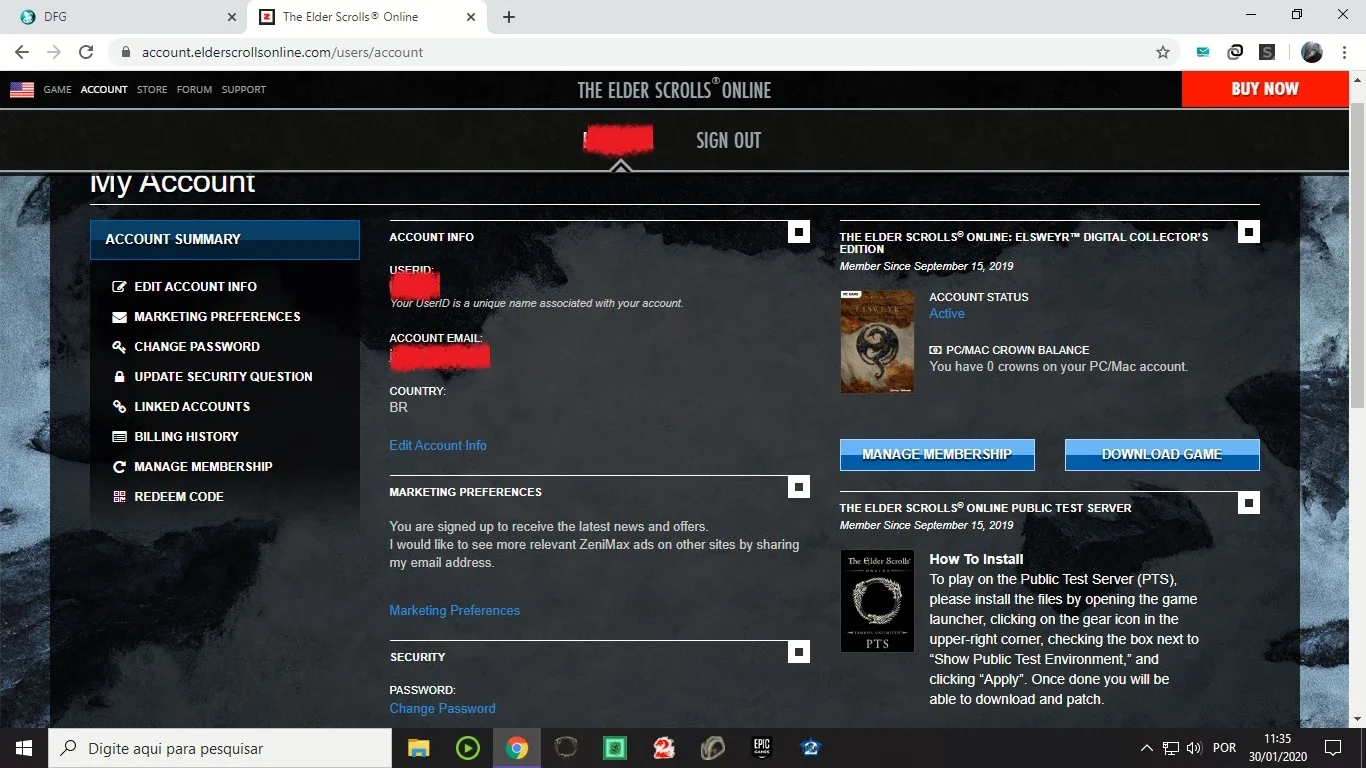Click the Windows taskbar search box
Screen dimensions: 1366x768
[x=220, y=748]
